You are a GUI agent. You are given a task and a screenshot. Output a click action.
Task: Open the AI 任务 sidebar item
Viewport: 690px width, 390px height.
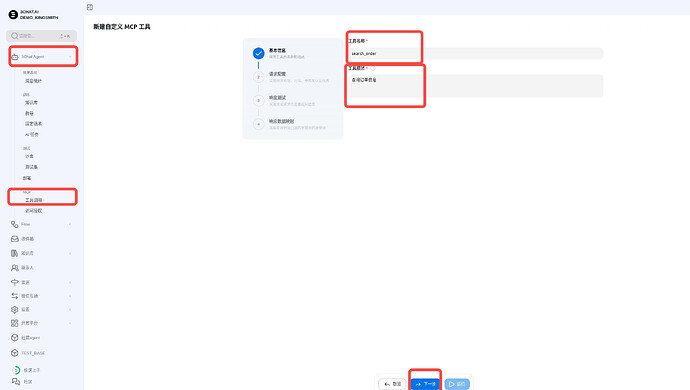(32, 135)
